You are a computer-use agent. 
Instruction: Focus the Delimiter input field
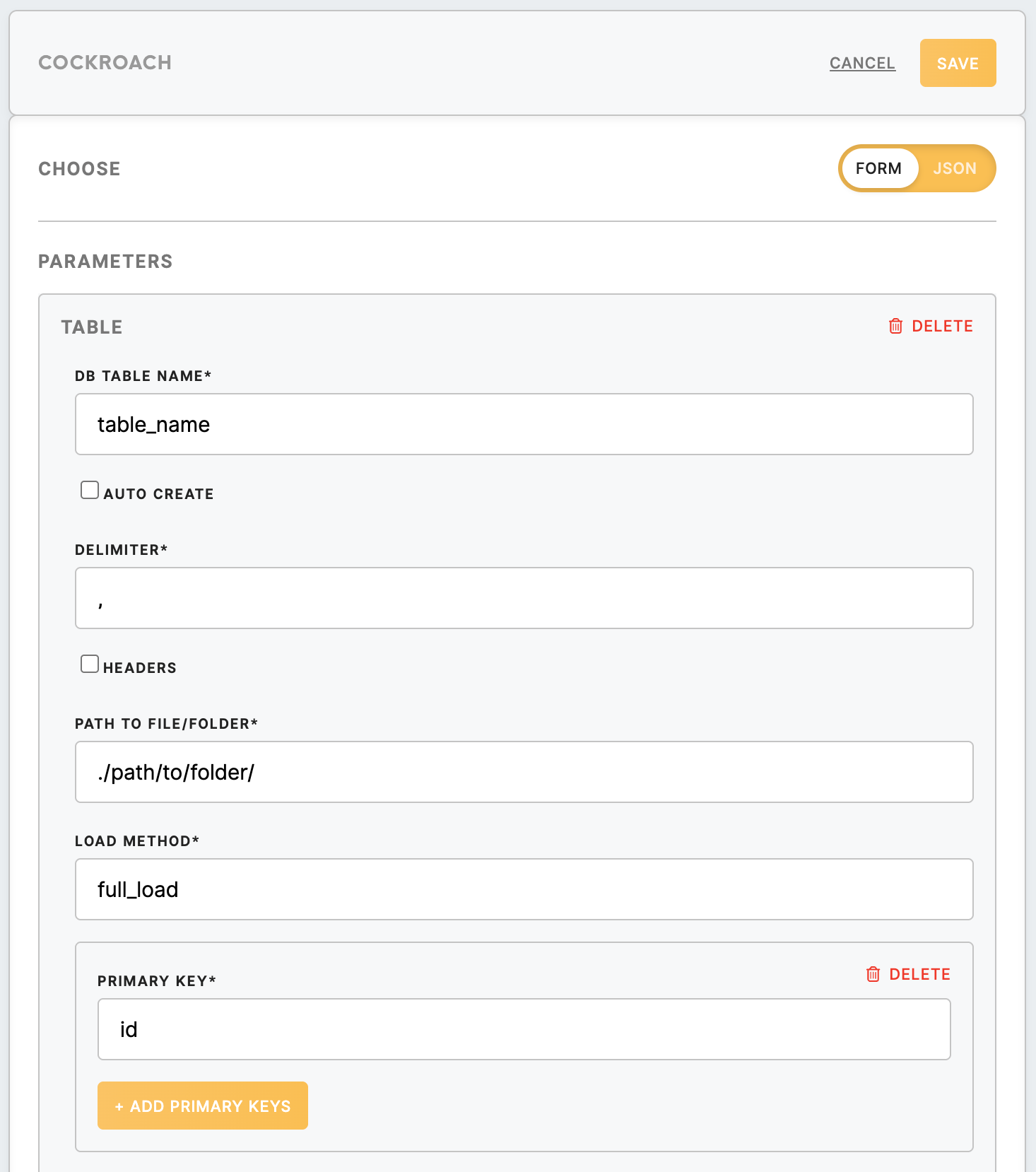tap(524, 598)
